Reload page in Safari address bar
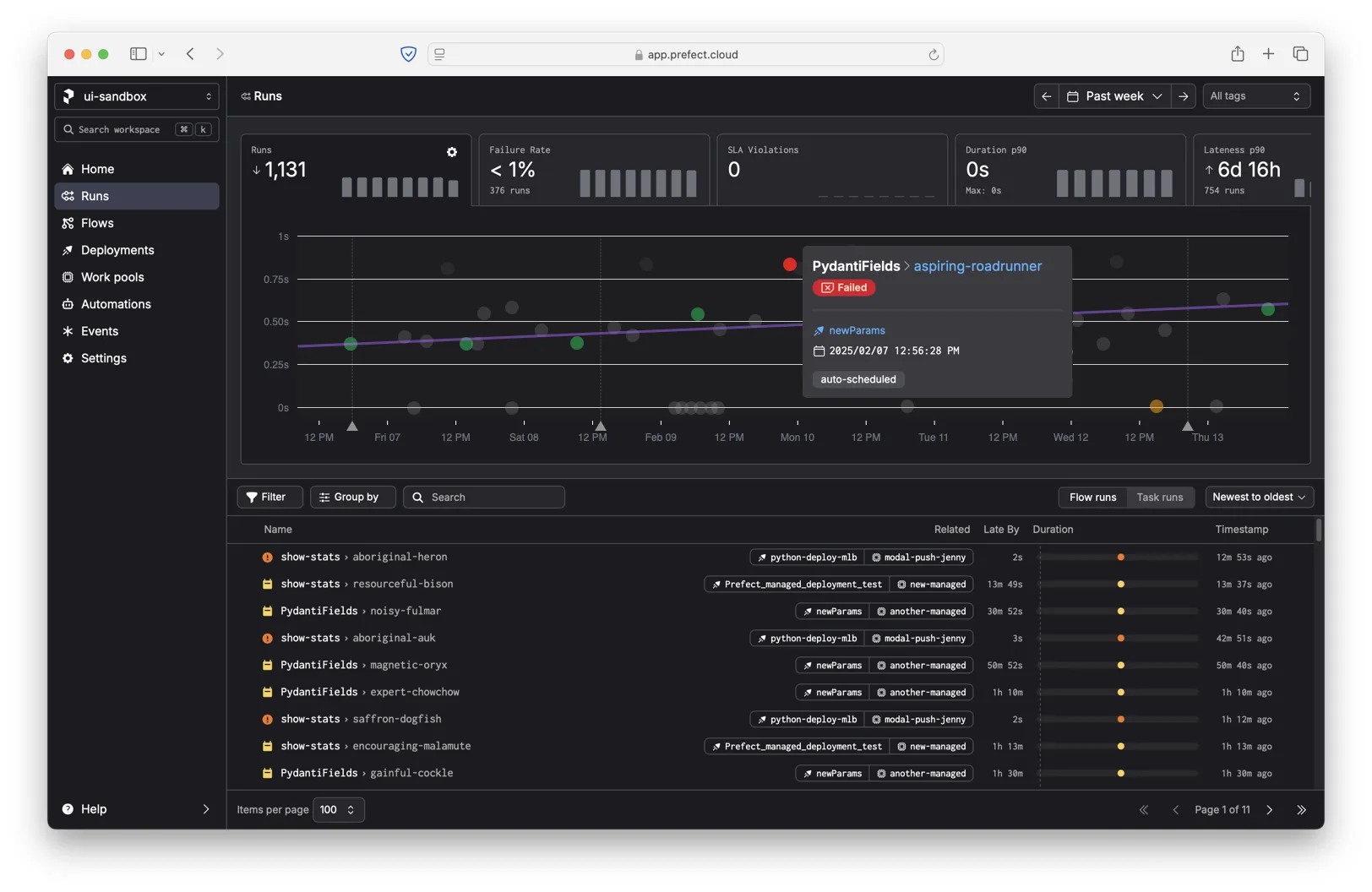 coord(934,55)
